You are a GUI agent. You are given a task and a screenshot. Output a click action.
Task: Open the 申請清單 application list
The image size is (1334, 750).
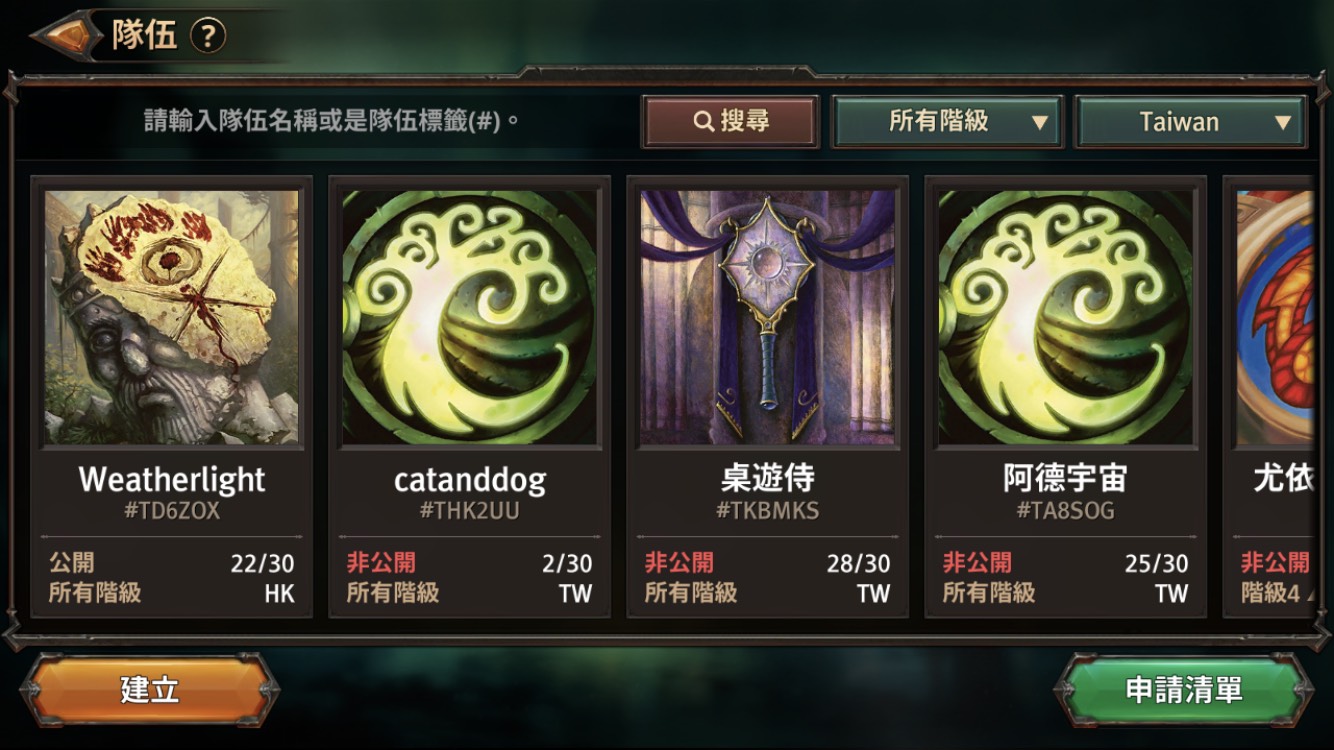tap(1184, 690)
